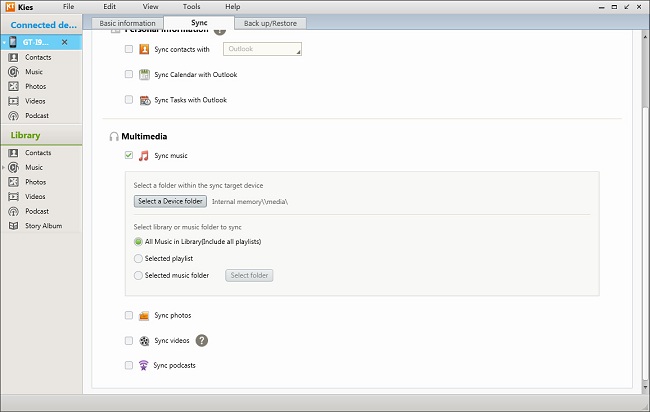Enable Sync videos checkbox
Viewport: 650px width, 412px height.
click(129, 340)
